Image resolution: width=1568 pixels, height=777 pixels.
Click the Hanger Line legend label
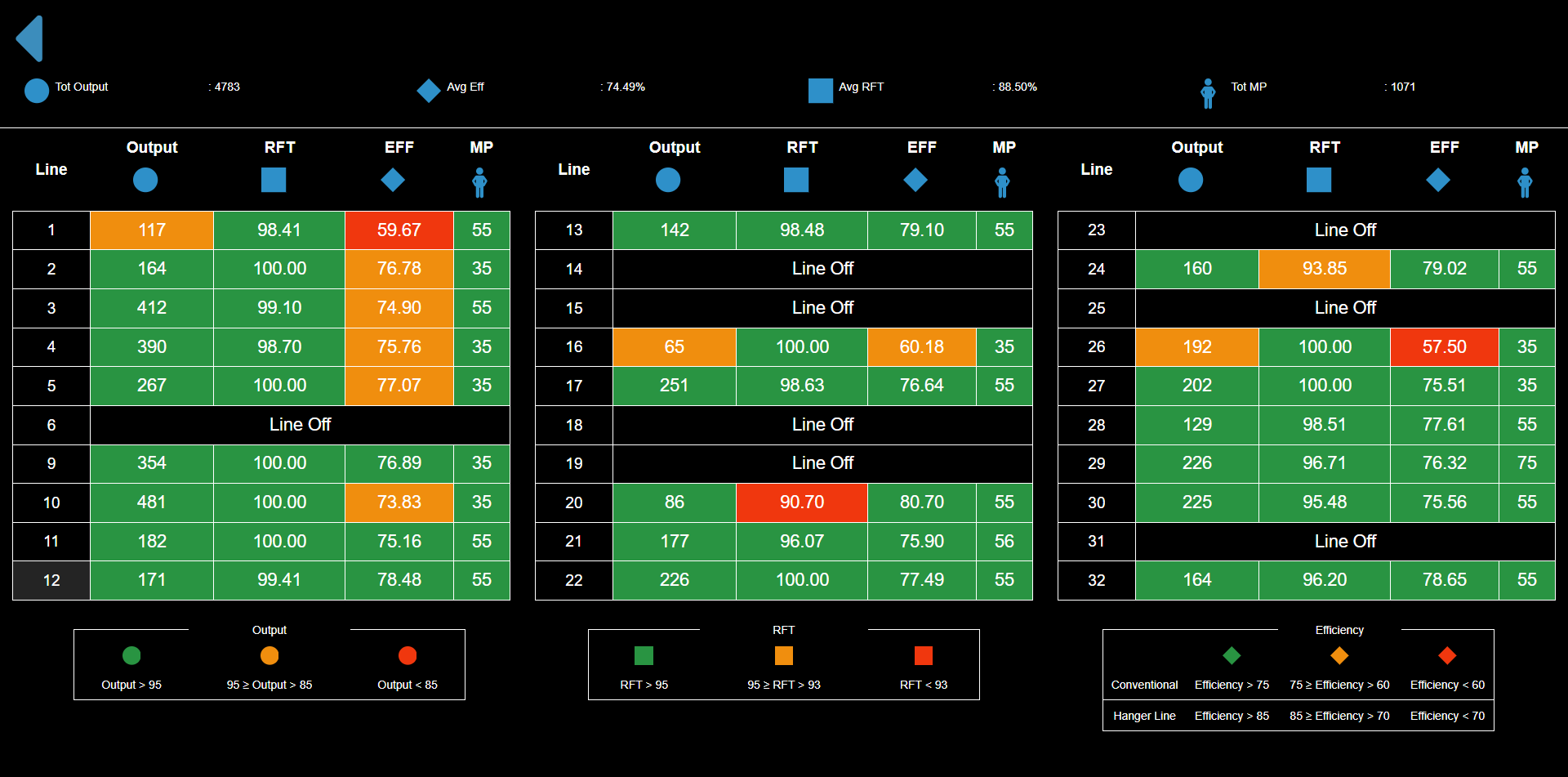point(1144,716)
